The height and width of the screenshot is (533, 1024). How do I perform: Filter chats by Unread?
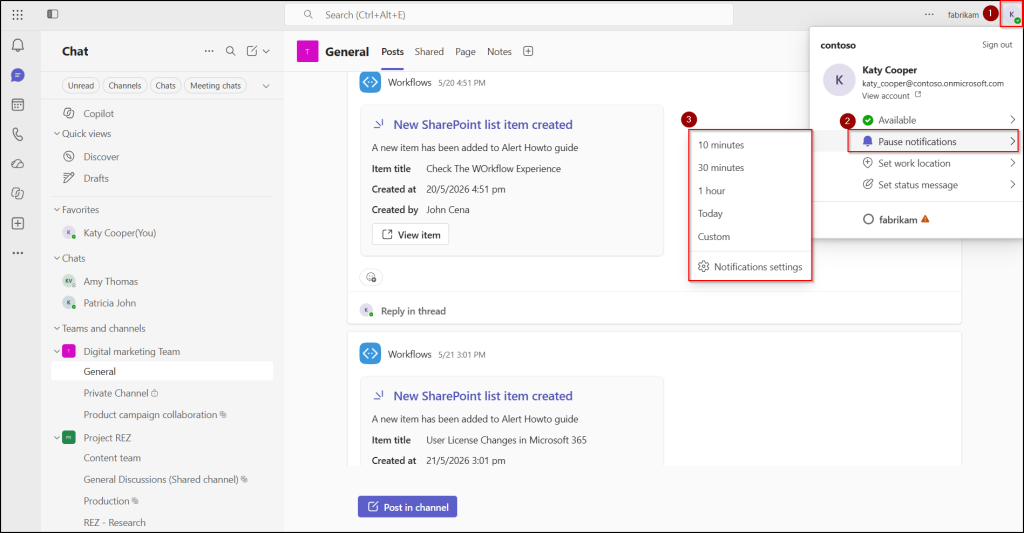click(81, 86)
